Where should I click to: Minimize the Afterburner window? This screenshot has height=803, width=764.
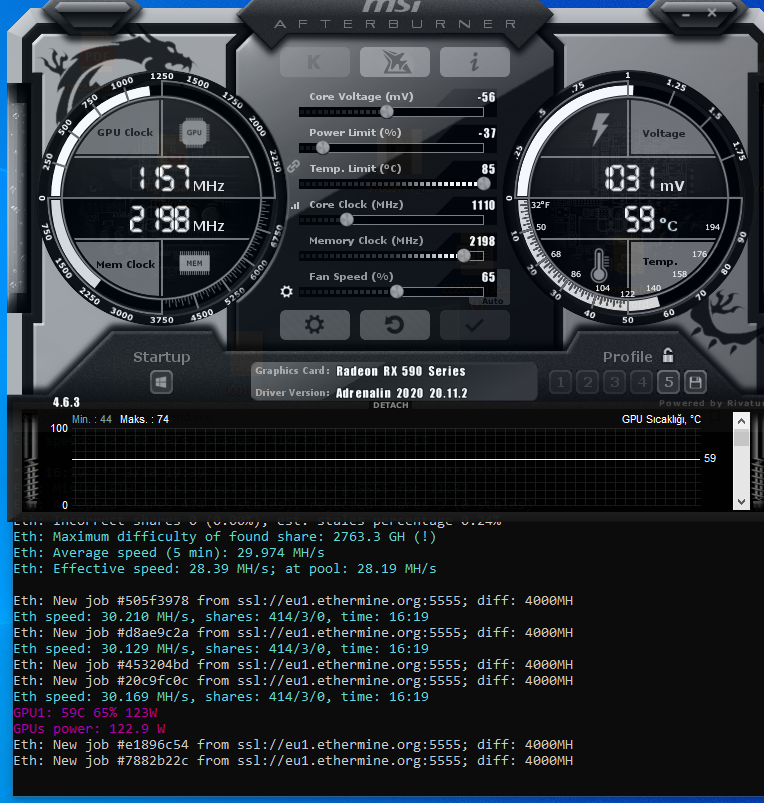click(x=686, y=14)
